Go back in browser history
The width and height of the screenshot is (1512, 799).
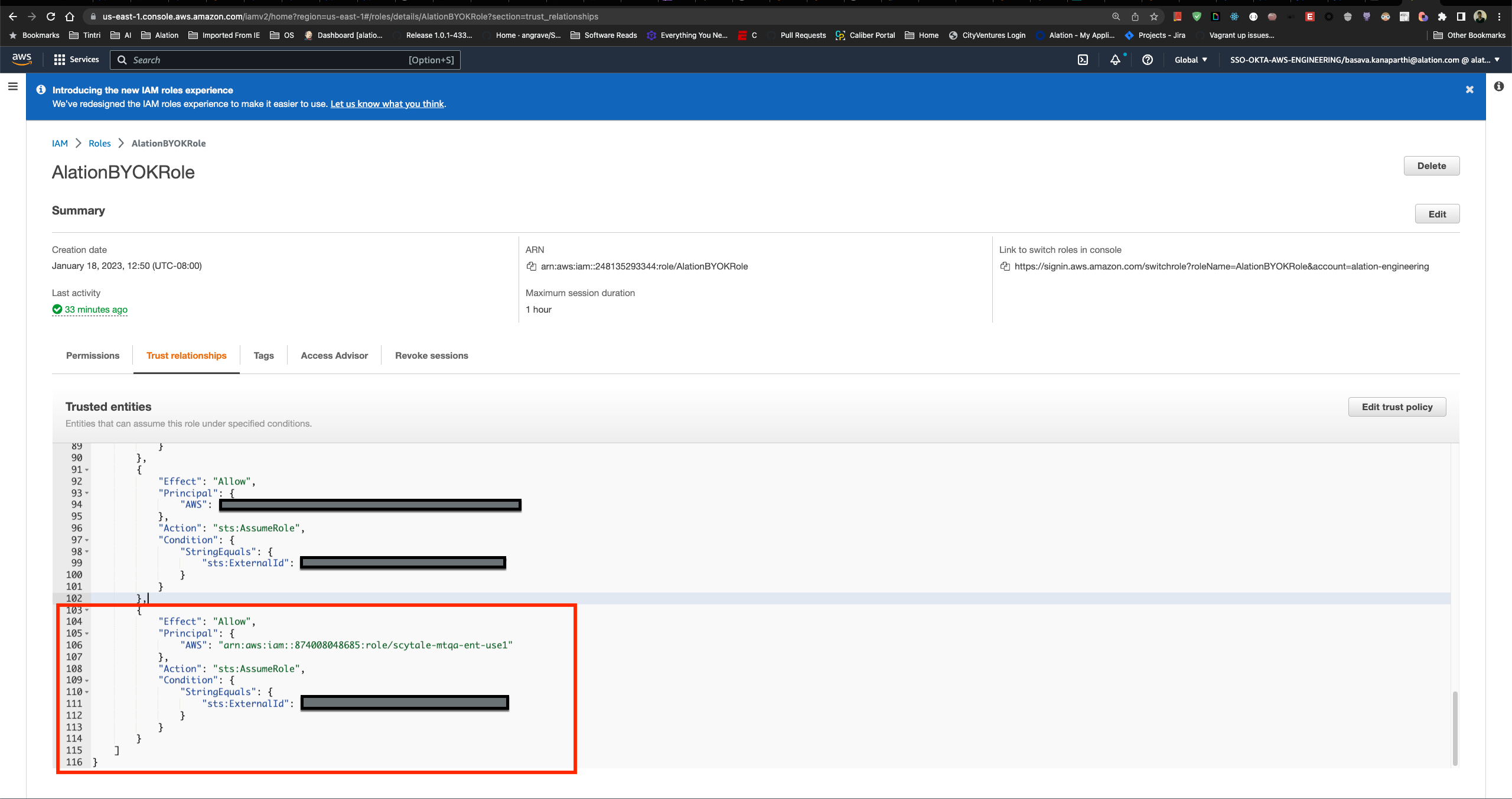pos(13,17)
